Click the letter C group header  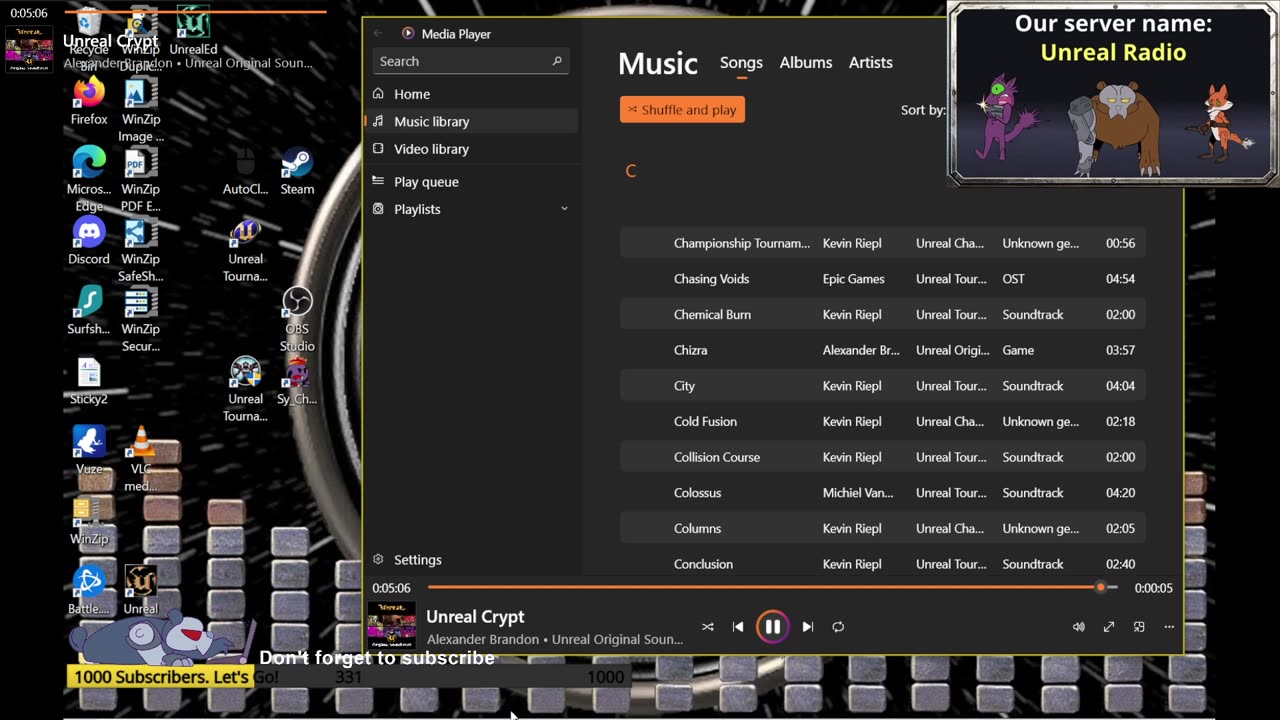click(x=631, y=171)
